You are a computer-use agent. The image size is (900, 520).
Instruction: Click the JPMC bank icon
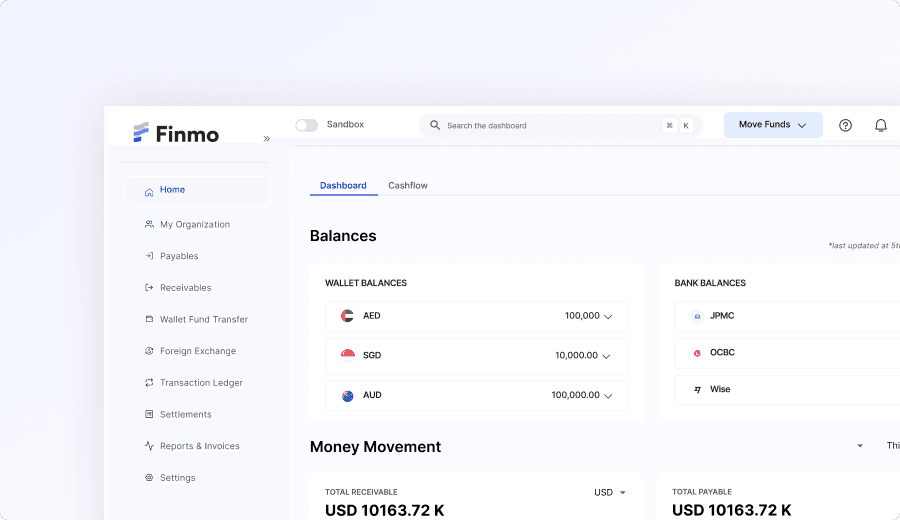[x=697, y=316]
